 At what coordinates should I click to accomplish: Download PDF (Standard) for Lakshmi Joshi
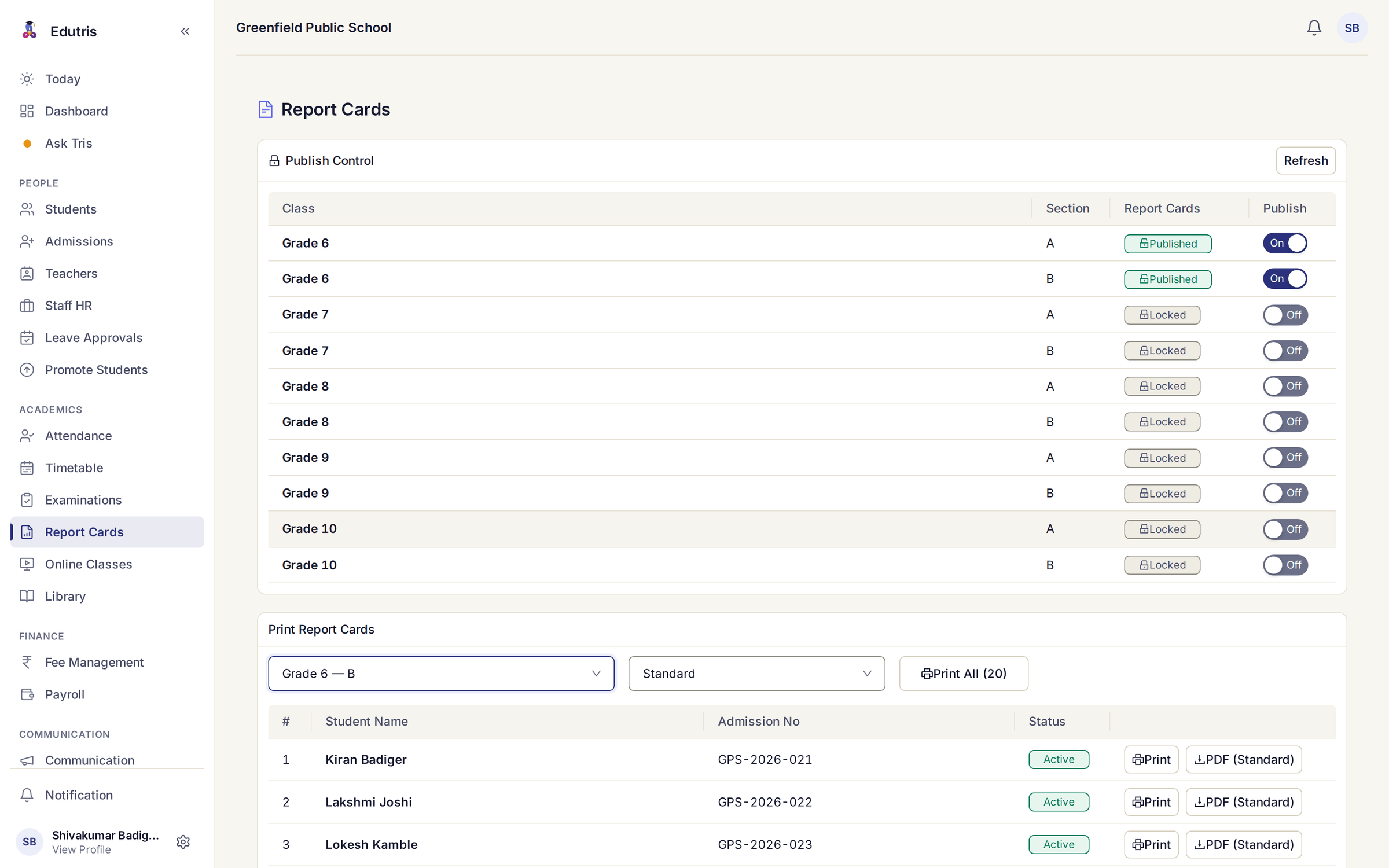point(1244,802)
